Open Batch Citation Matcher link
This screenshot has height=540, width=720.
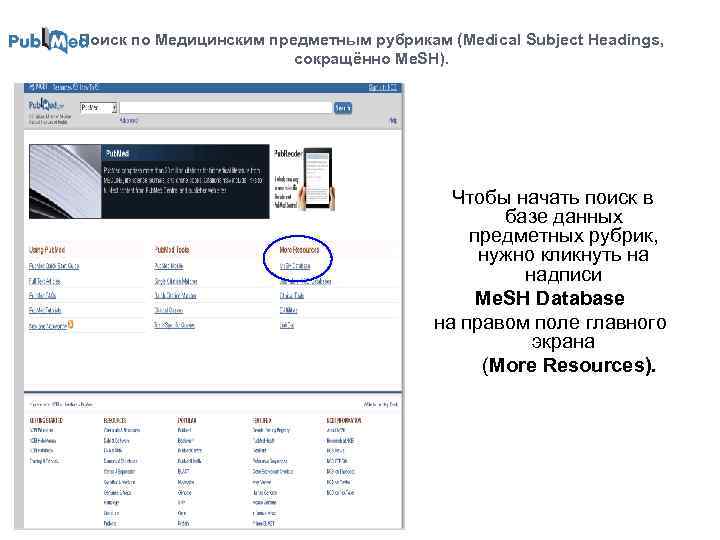point(175,295)
